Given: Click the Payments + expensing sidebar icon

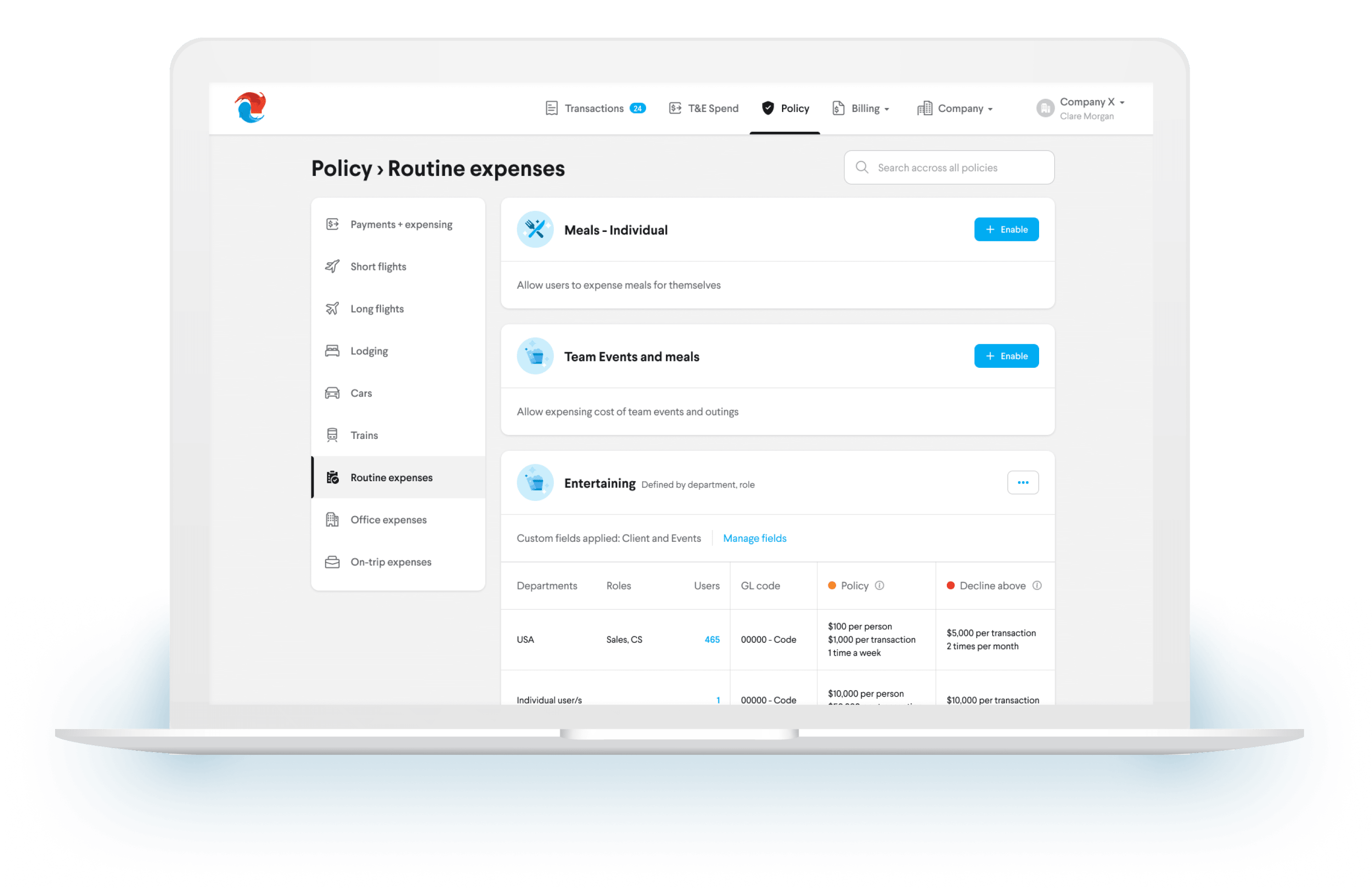Looking at the screenshot, I should click(332, 225).
